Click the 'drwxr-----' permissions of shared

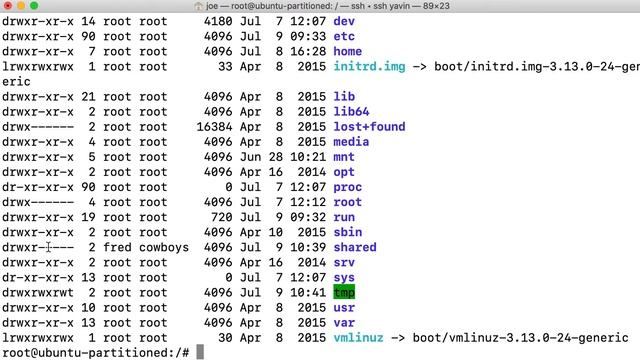(x=38, y=248)
